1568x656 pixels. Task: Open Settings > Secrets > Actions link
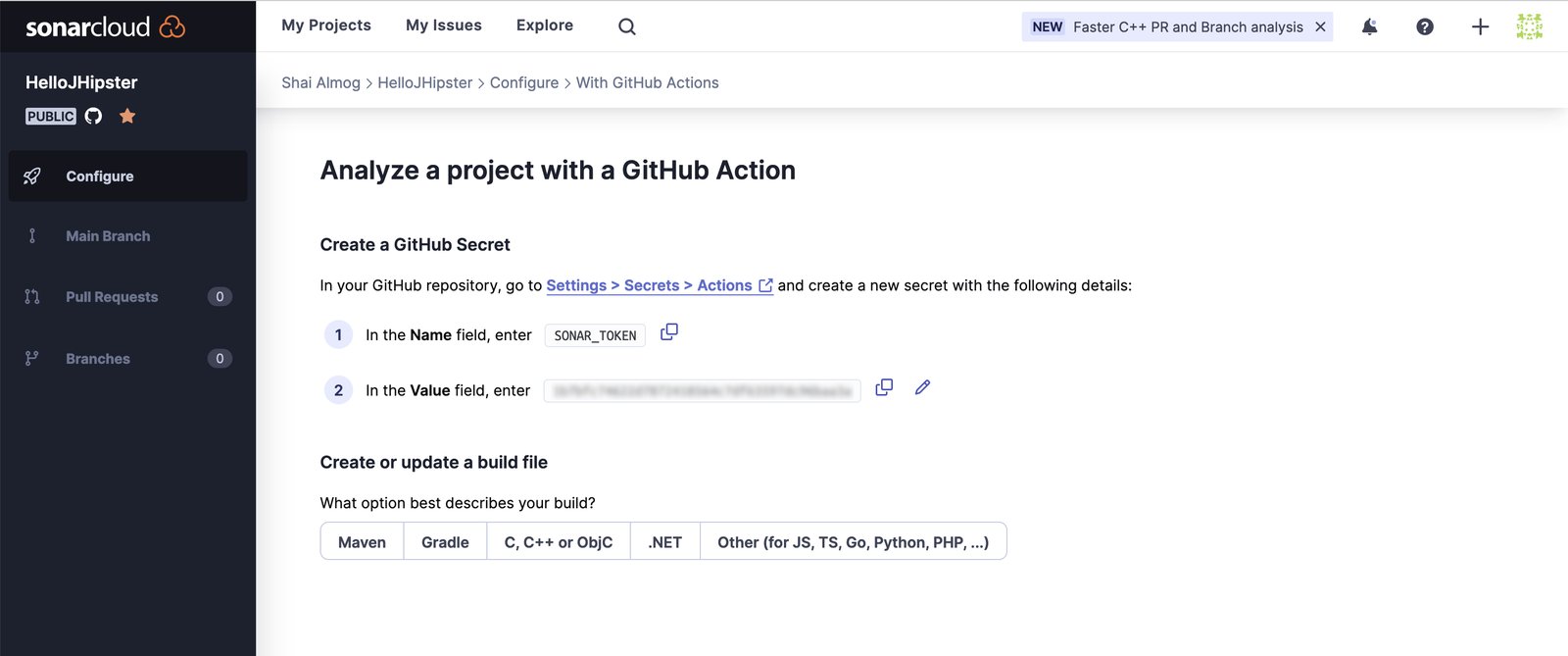click(660, 285)
